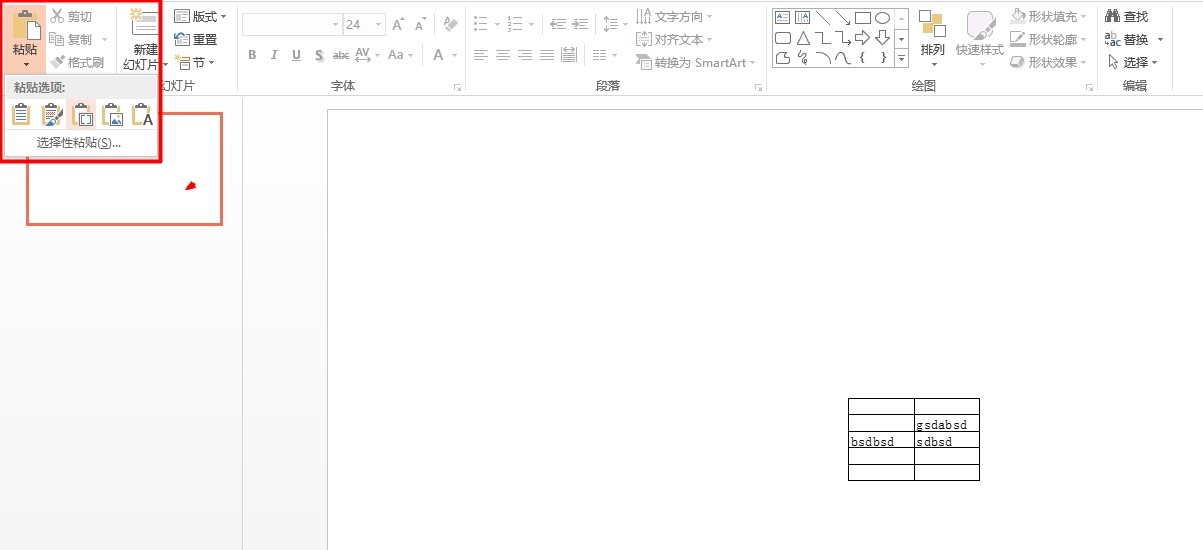Toggle Bold text formatting

tap(252, 55)
